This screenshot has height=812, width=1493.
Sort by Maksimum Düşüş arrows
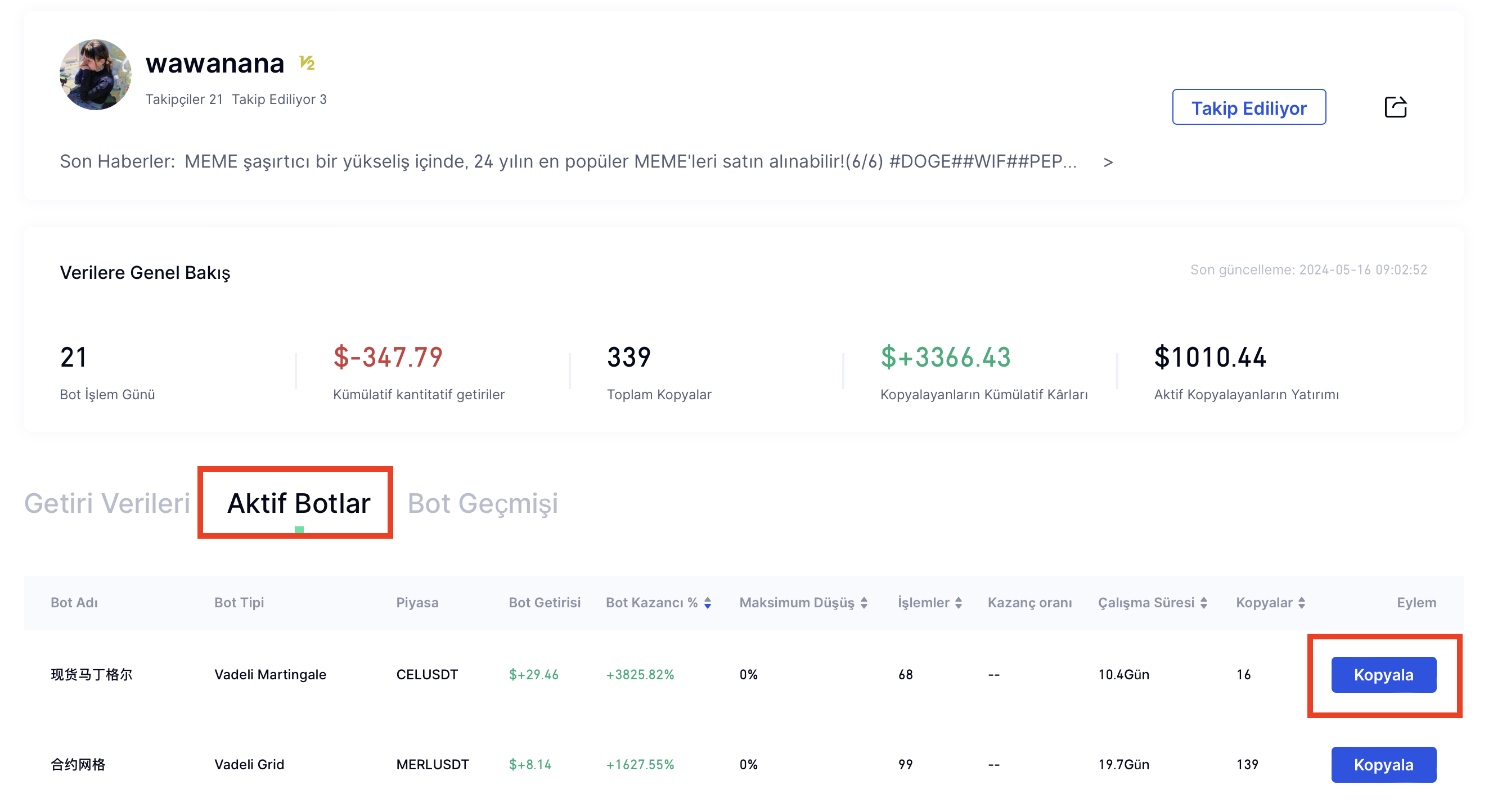click(x=864, y=602)
